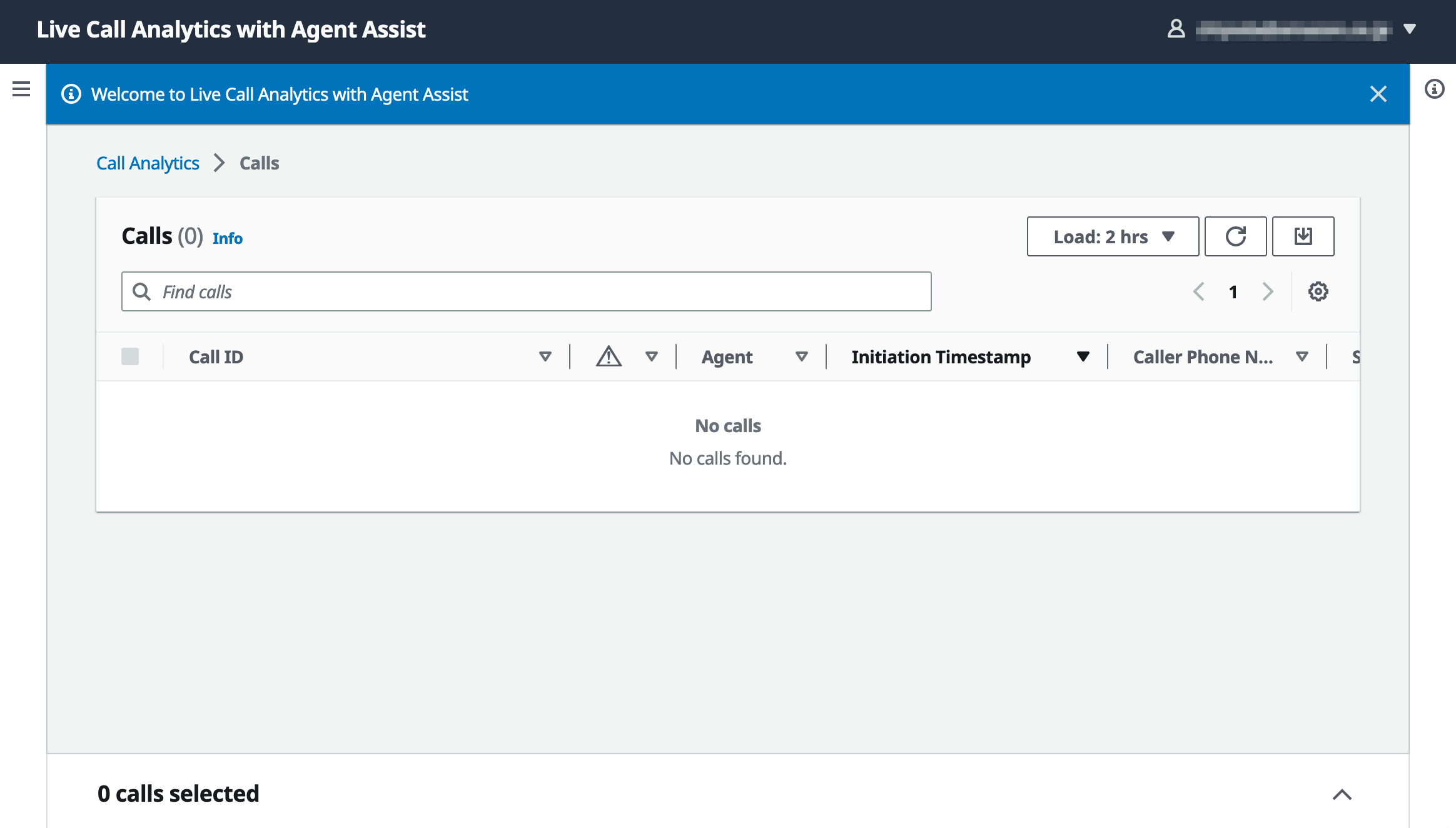Open table preferences gear icon

point(1318,291)
